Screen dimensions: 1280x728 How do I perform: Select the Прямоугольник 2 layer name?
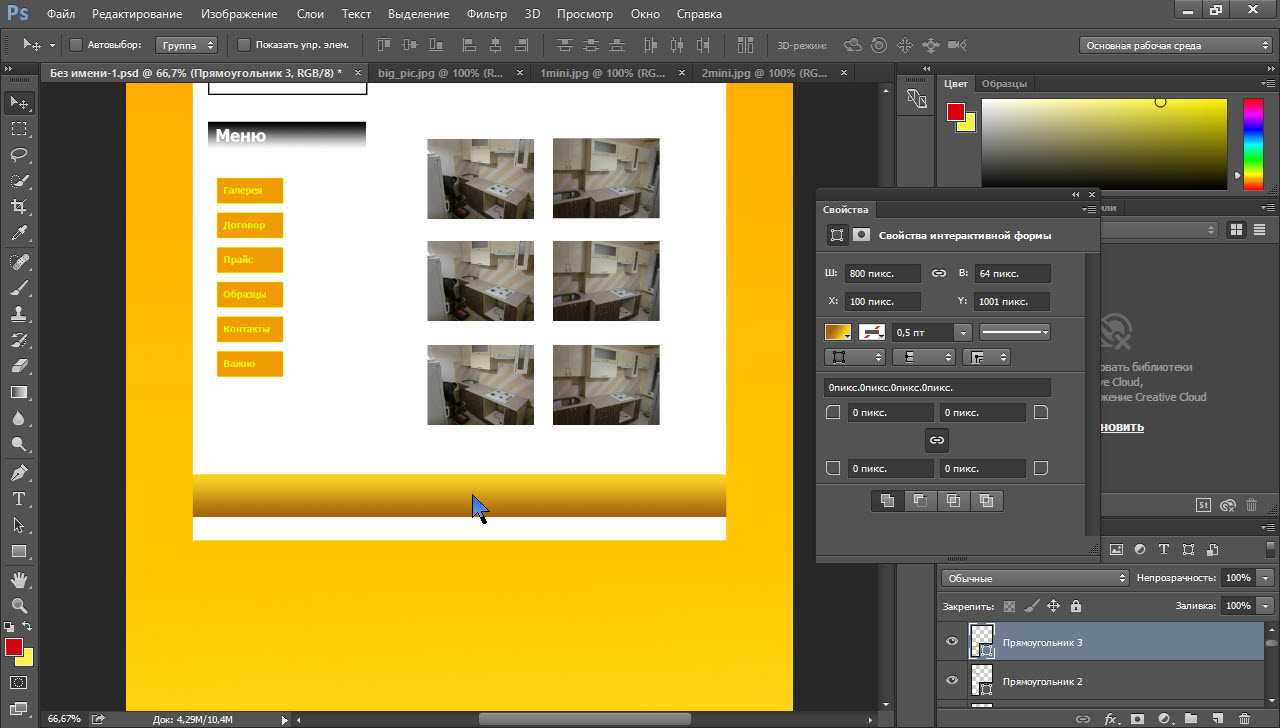pos(1043,681)
